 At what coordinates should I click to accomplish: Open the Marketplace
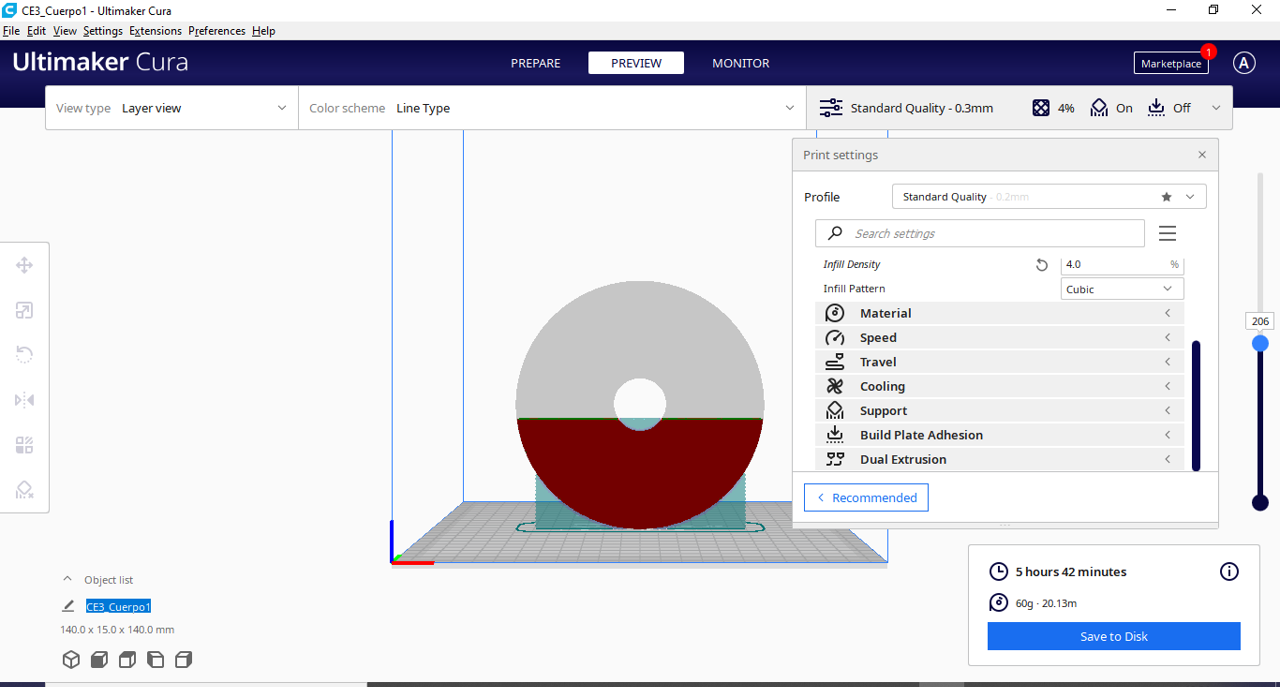(1171, 63)
